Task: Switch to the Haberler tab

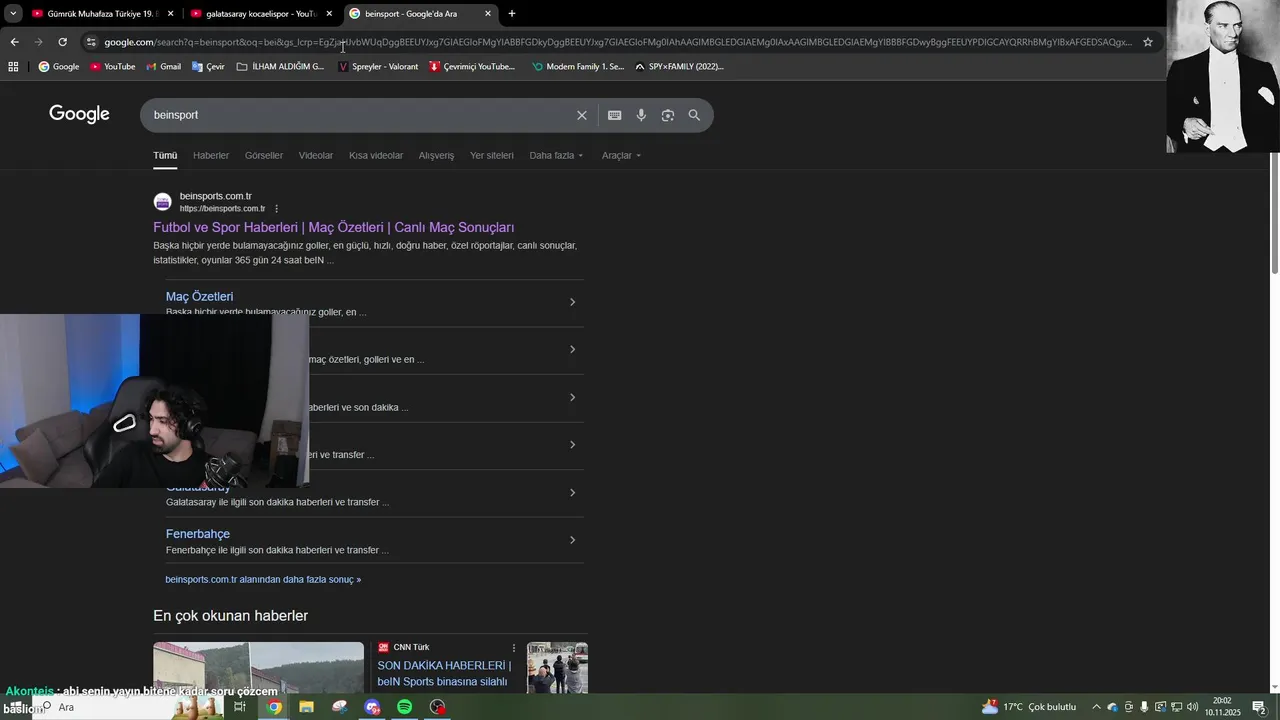Action: point(211,156)
